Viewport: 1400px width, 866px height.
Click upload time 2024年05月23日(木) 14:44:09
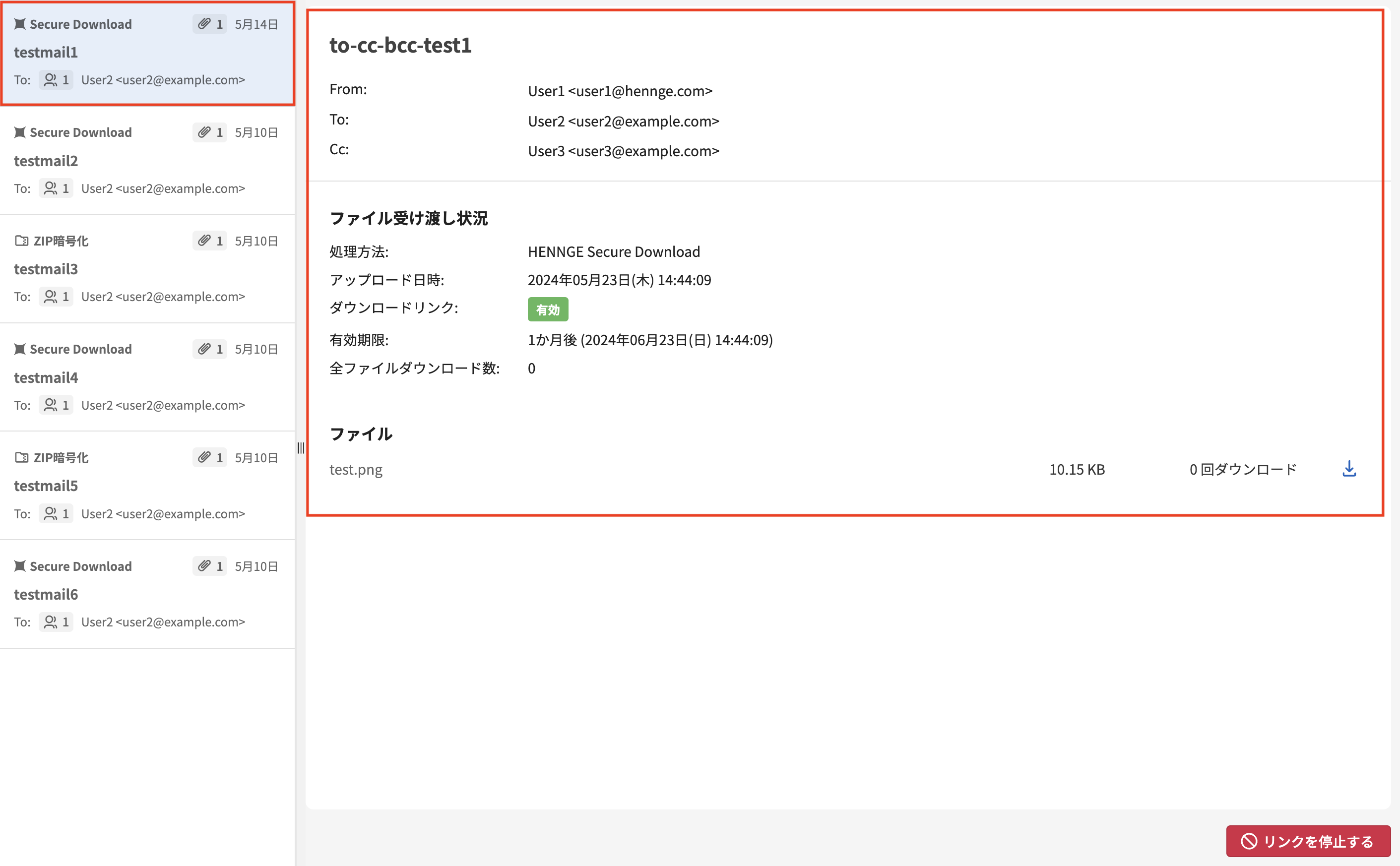tap(619, 280)
